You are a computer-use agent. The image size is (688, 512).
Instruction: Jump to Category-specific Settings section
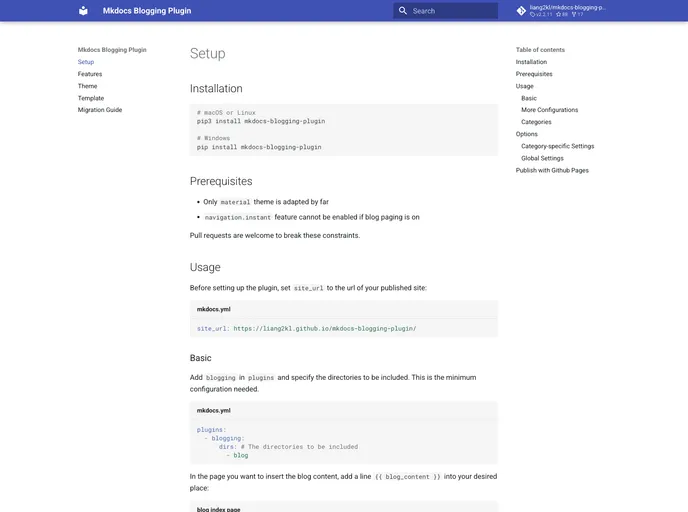(558, 146)
